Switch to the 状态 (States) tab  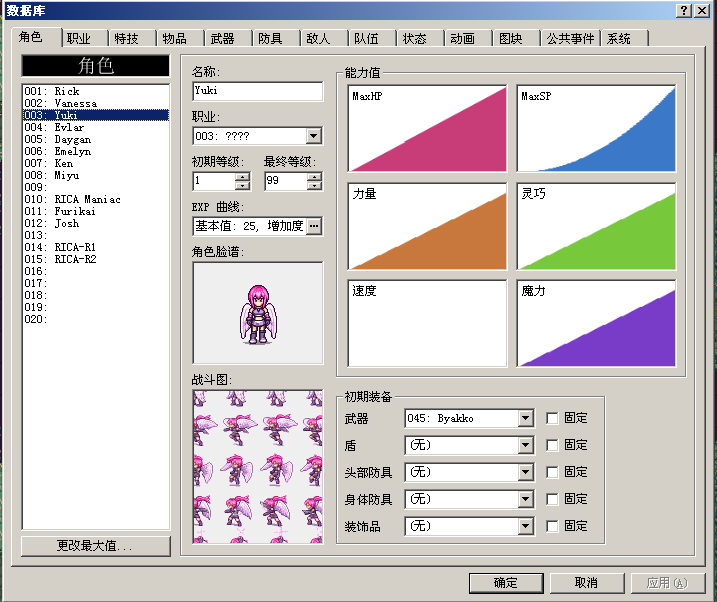[x=421, y=38]
